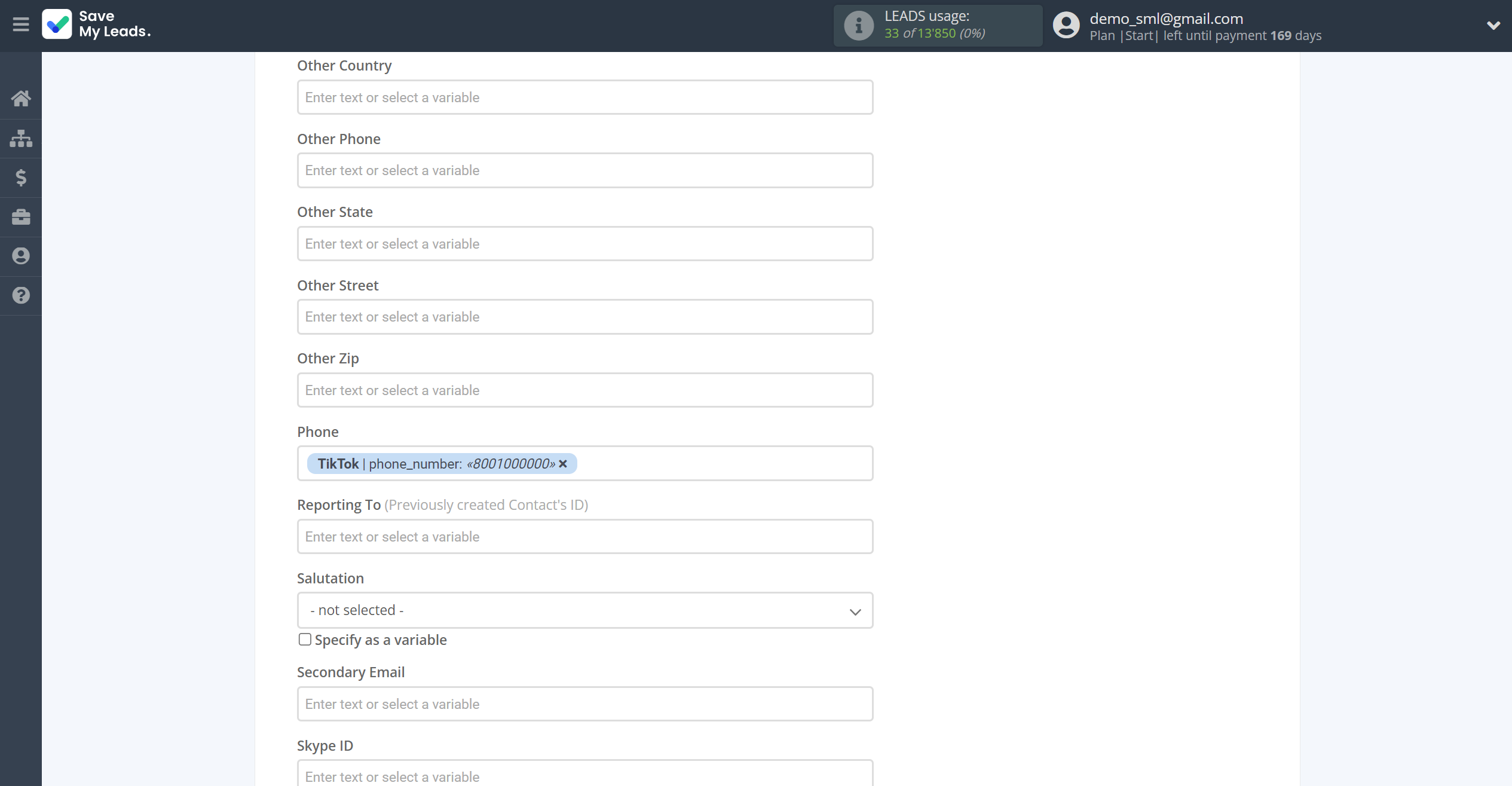Click the Skype ID input field
Image resolution: width=1512 pixels, height=786 pixels.
(585, 776)
